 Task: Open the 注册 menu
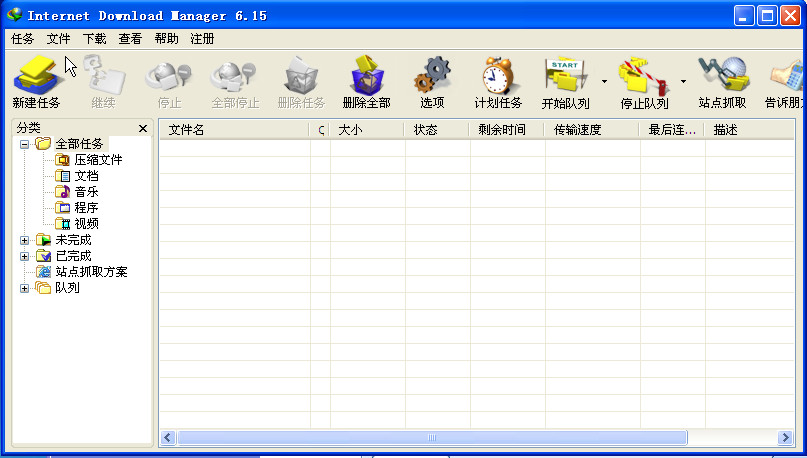[202, 39]
